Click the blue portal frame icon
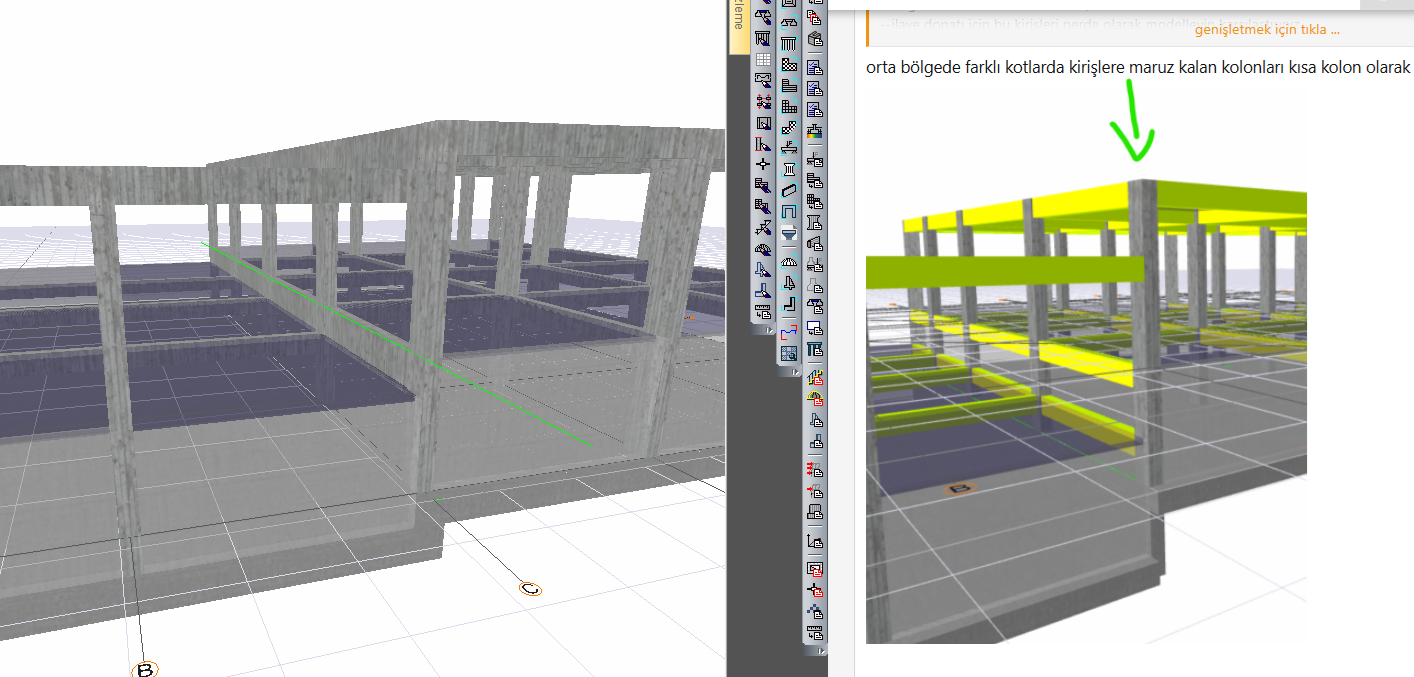The width and height of the screenshot is (1414, 677). (x=789, y=211)
